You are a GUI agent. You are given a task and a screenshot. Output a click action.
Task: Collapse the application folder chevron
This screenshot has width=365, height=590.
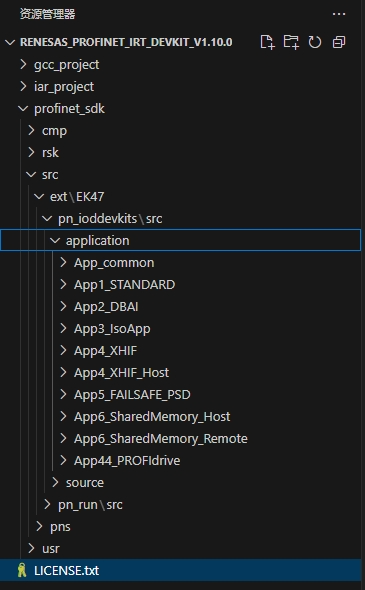coord(55,240)
